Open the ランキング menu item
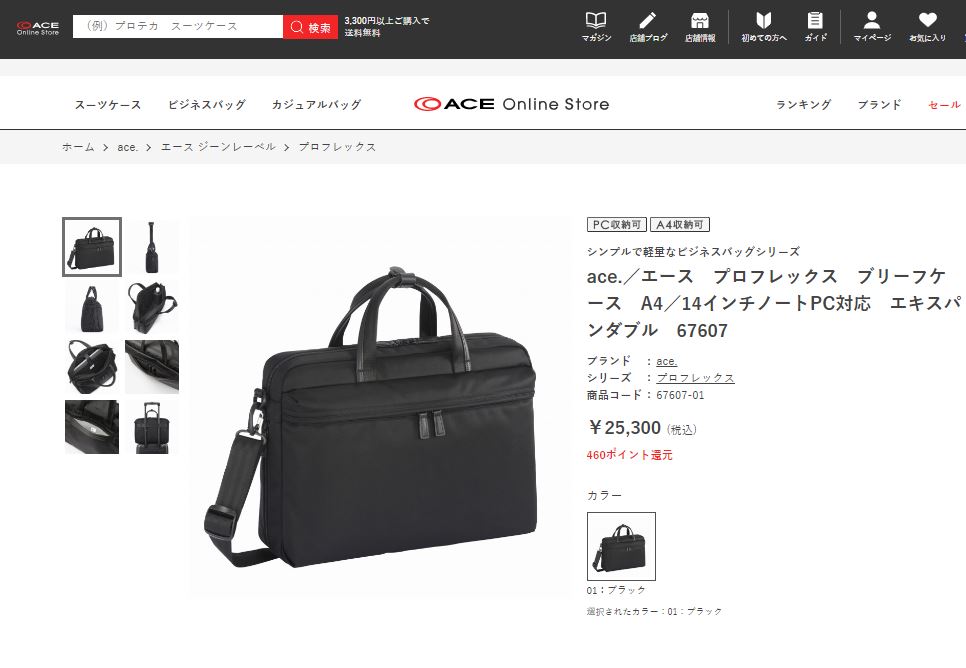The width and height of the screenshot is (966, 668). tap(803, 105)
